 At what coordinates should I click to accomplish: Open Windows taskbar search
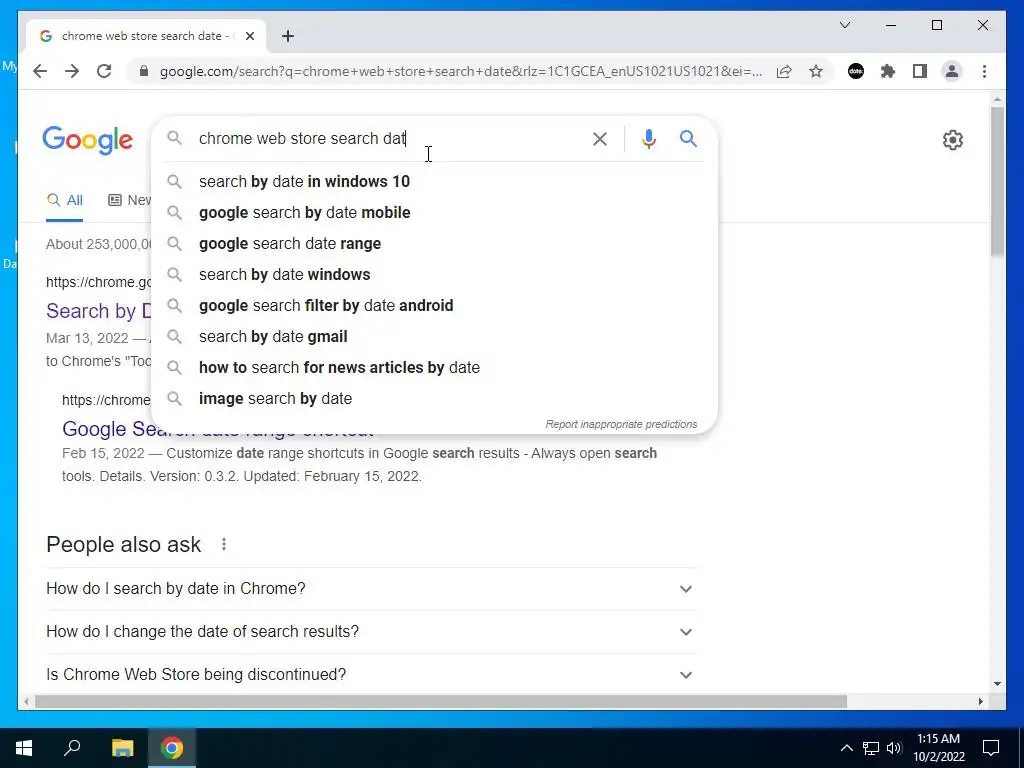[72, 748]
